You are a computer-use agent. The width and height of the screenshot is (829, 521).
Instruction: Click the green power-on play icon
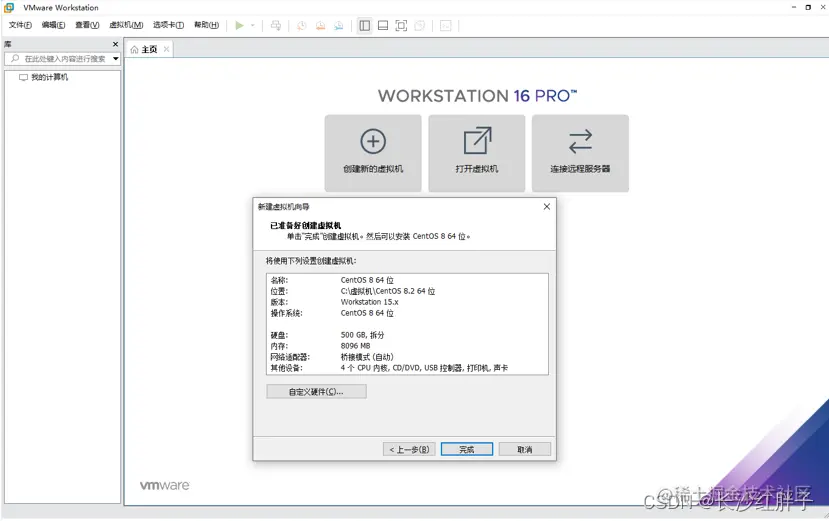pyautogui.click(x=240, y=25)
